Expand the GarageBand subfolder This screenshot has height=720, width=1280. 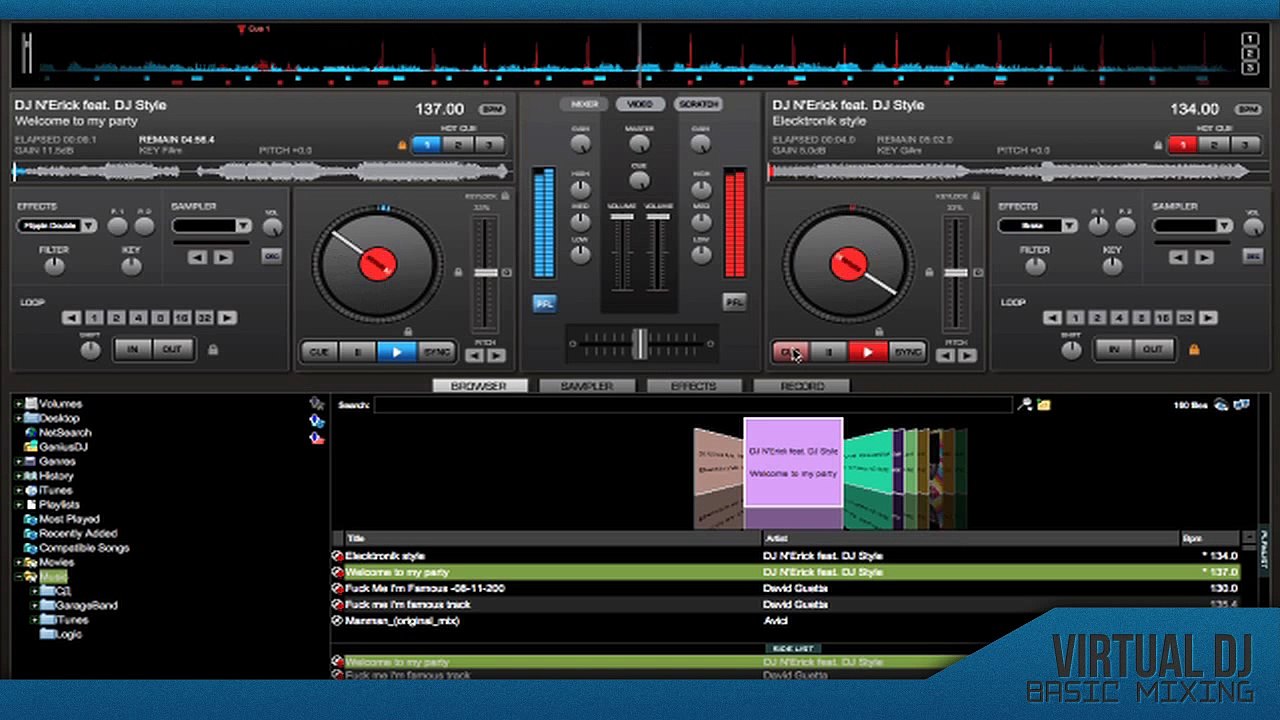click(34, 605)
